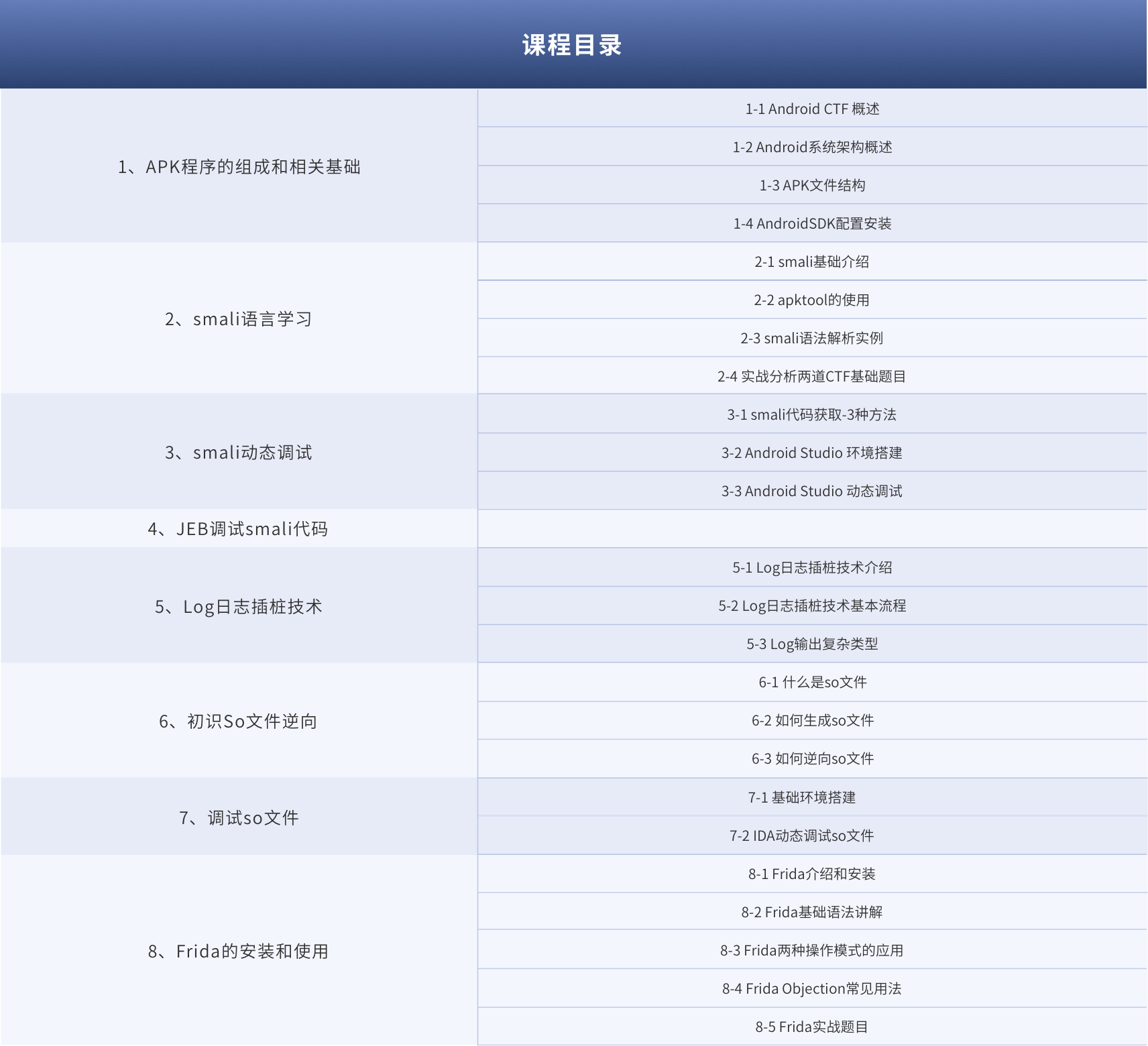Select chapter 1、APK程序的组成和相关基础

[239, 166]
